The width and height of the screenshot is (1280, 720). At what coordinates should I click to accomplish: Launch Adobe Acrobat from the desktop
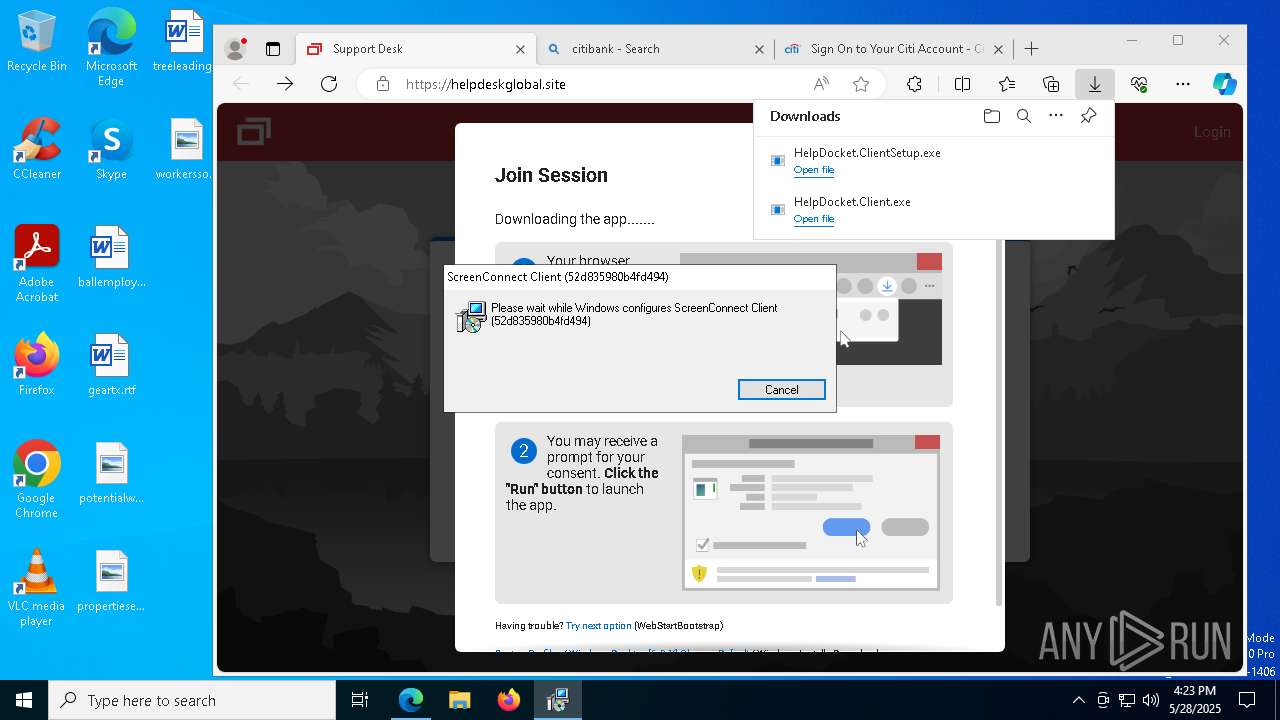[36, 265]
